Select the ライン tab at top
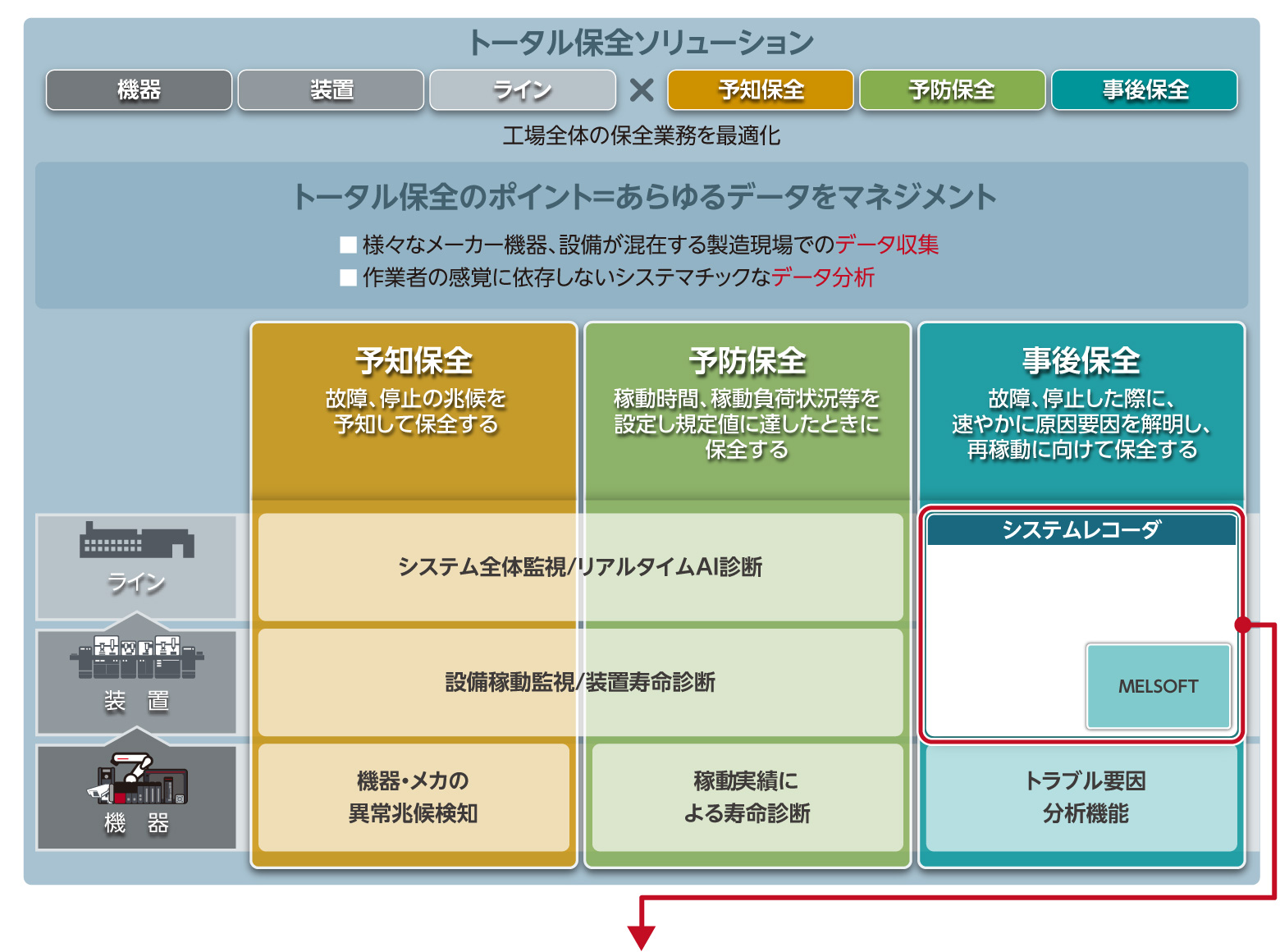The height and width of the screenshot is (952, 1280). (x=523, y=90)
